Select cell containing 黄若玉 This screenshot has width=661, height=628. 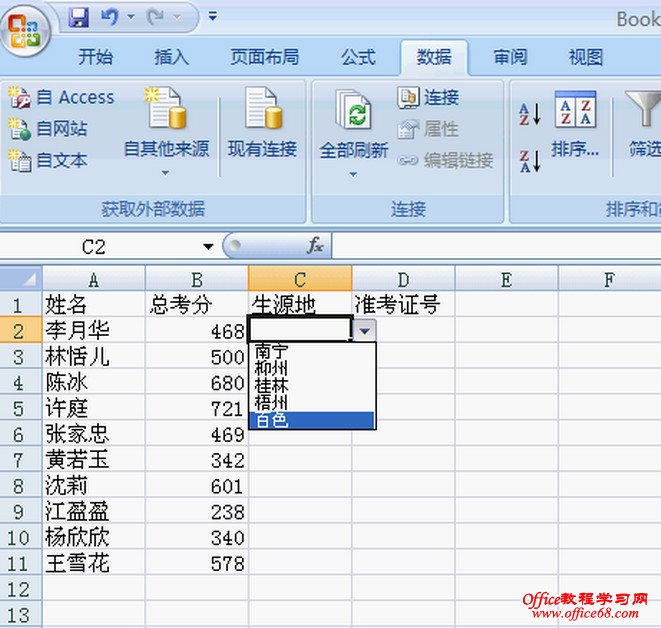[x=94, y=459]
